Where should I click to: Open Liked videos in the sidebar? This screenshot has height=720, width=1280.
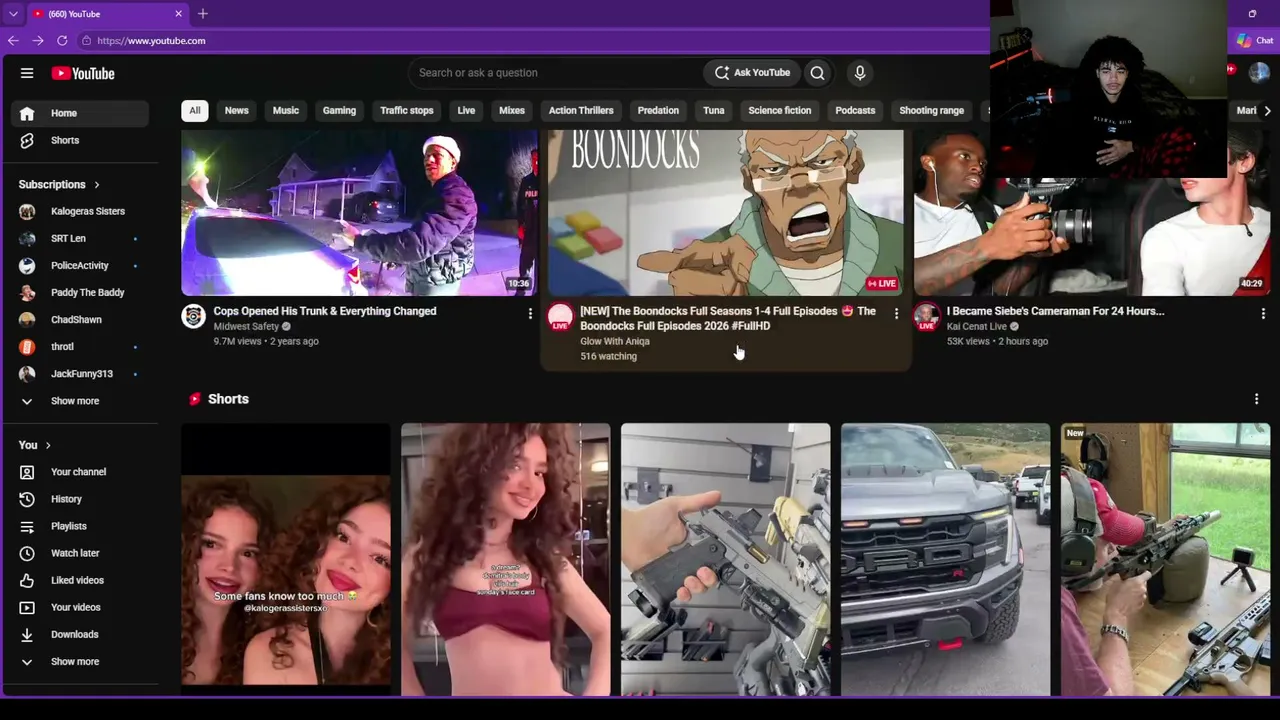click(80, 580)
